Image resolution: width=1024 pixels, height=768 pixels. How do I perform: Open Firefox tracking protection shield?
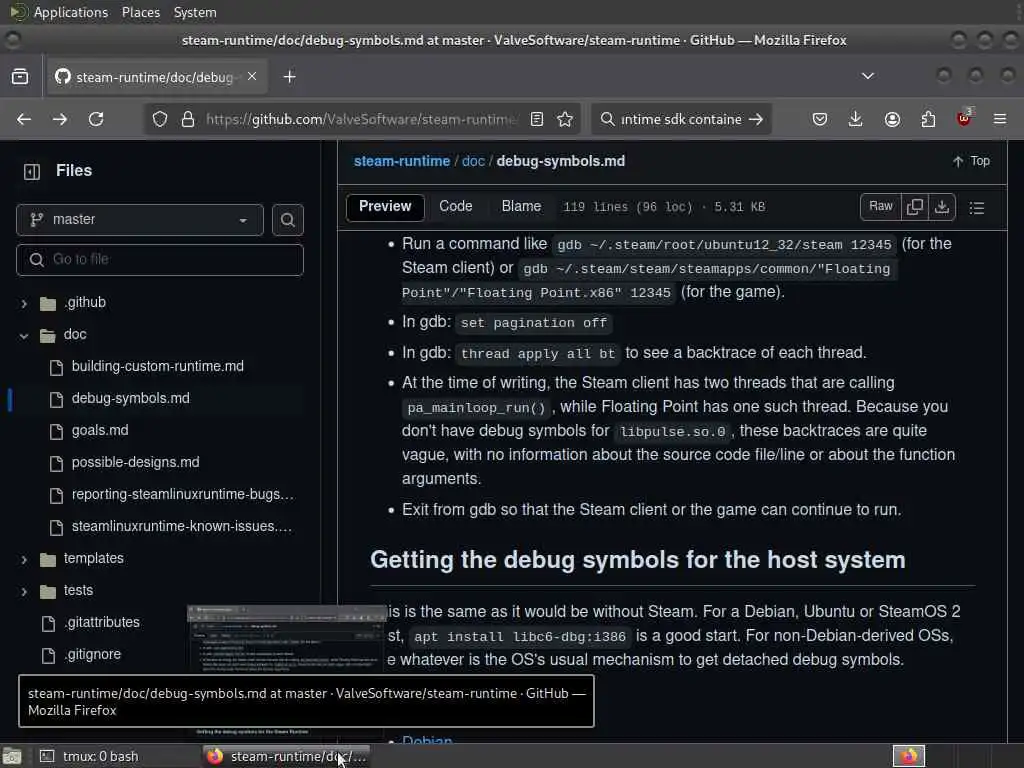tap(160, 119)
